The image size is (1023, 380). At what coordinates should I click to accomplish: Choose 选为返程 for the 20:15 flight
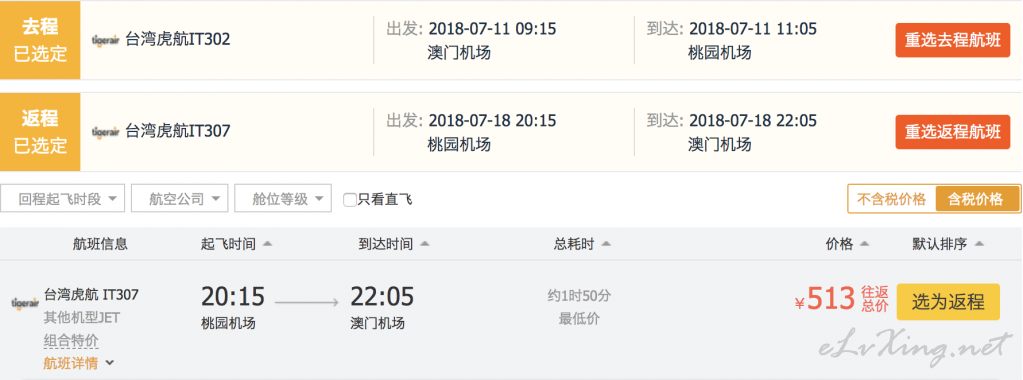tap(948, 302)
